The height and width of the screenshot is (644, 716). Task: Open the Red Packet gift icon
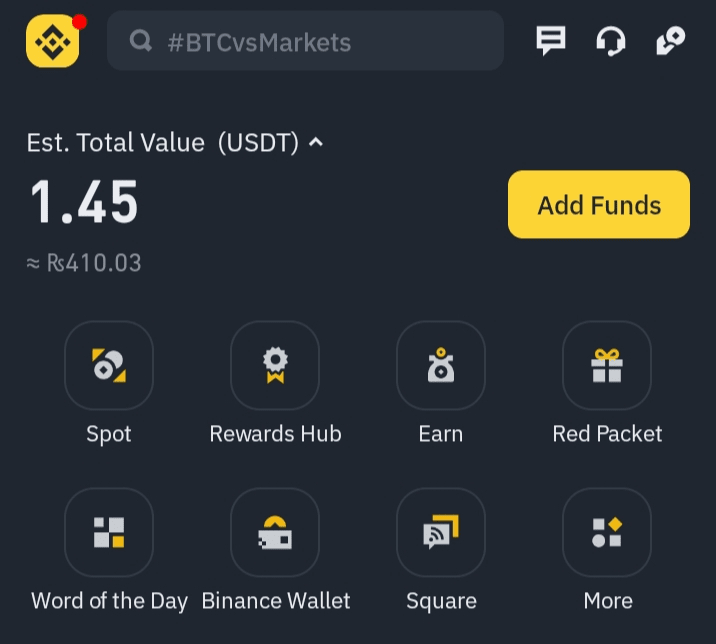pyautogui.click(x=607, y=366)
